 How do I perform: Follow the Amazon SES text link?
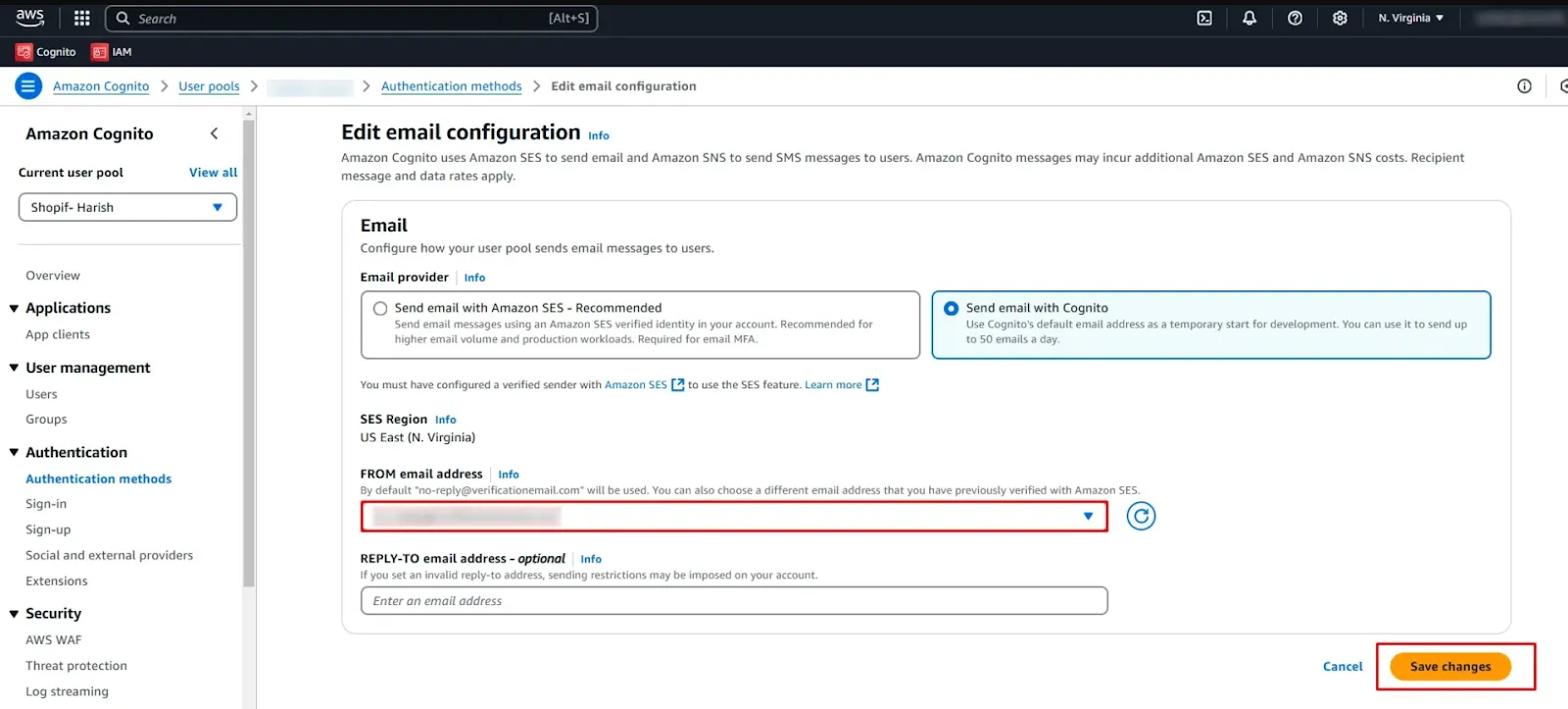coord(636,384)
